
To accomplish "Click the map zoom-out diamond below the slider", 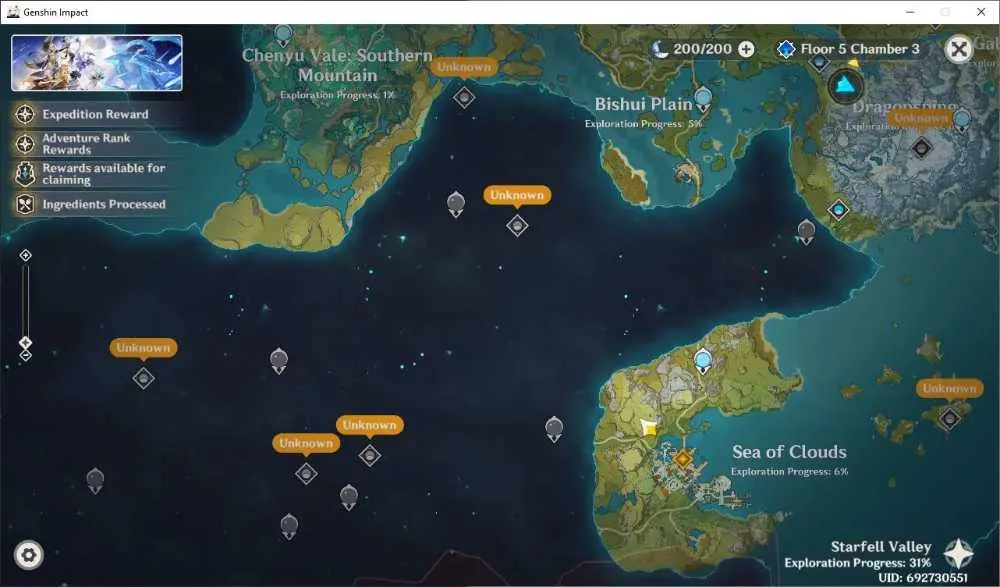I will (26, 355).
